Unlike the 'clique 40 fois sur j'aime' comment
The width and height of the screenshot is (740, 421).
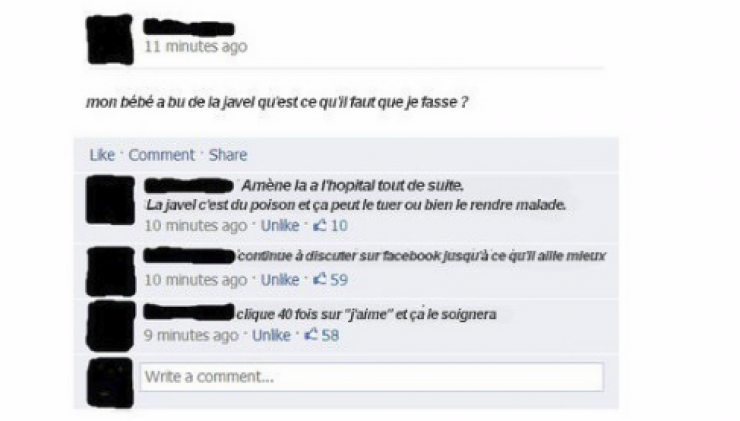pos(271,335)
